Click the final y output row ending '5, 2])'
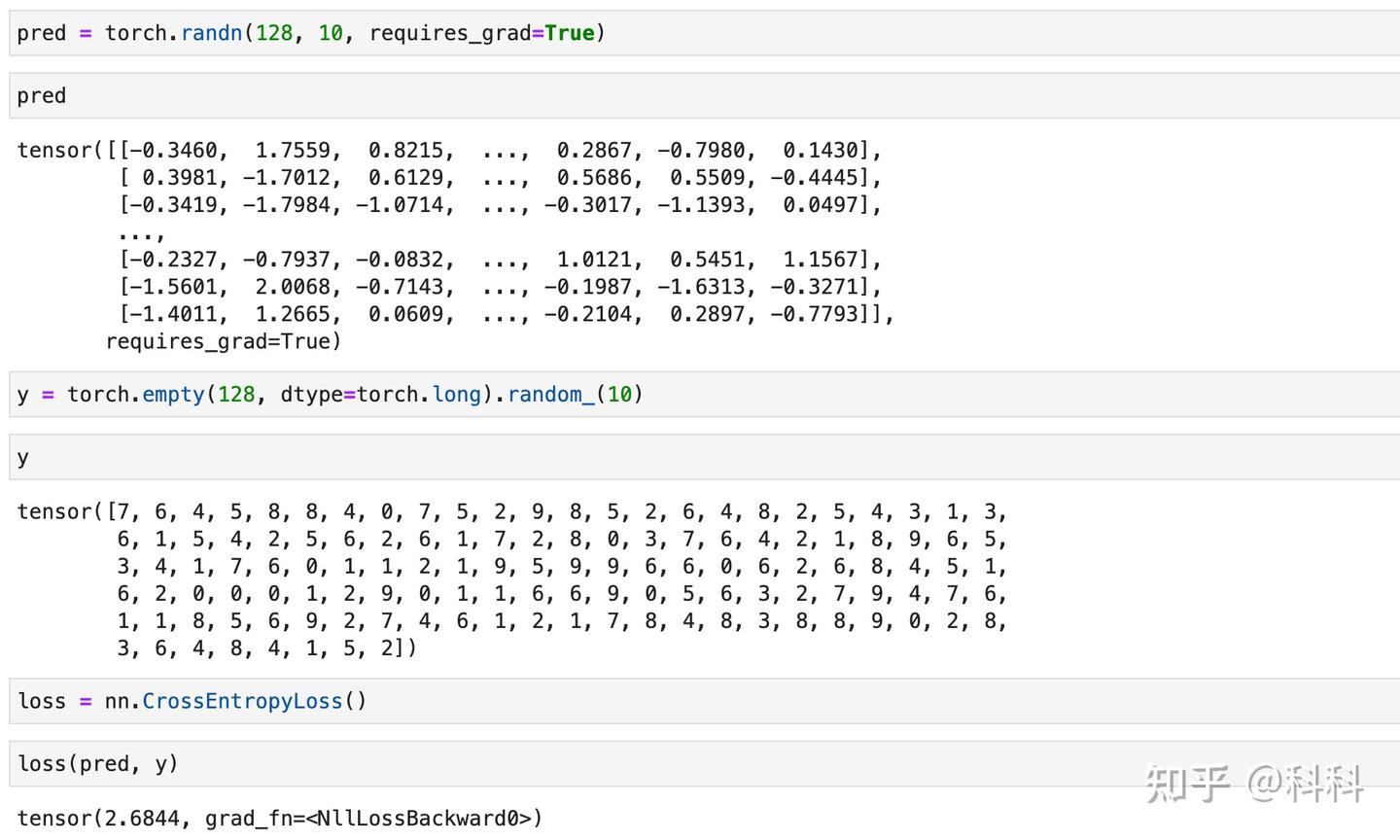The width and height of the screenshot is (1400, 840). pyautogui.click(x=266, y=647)
